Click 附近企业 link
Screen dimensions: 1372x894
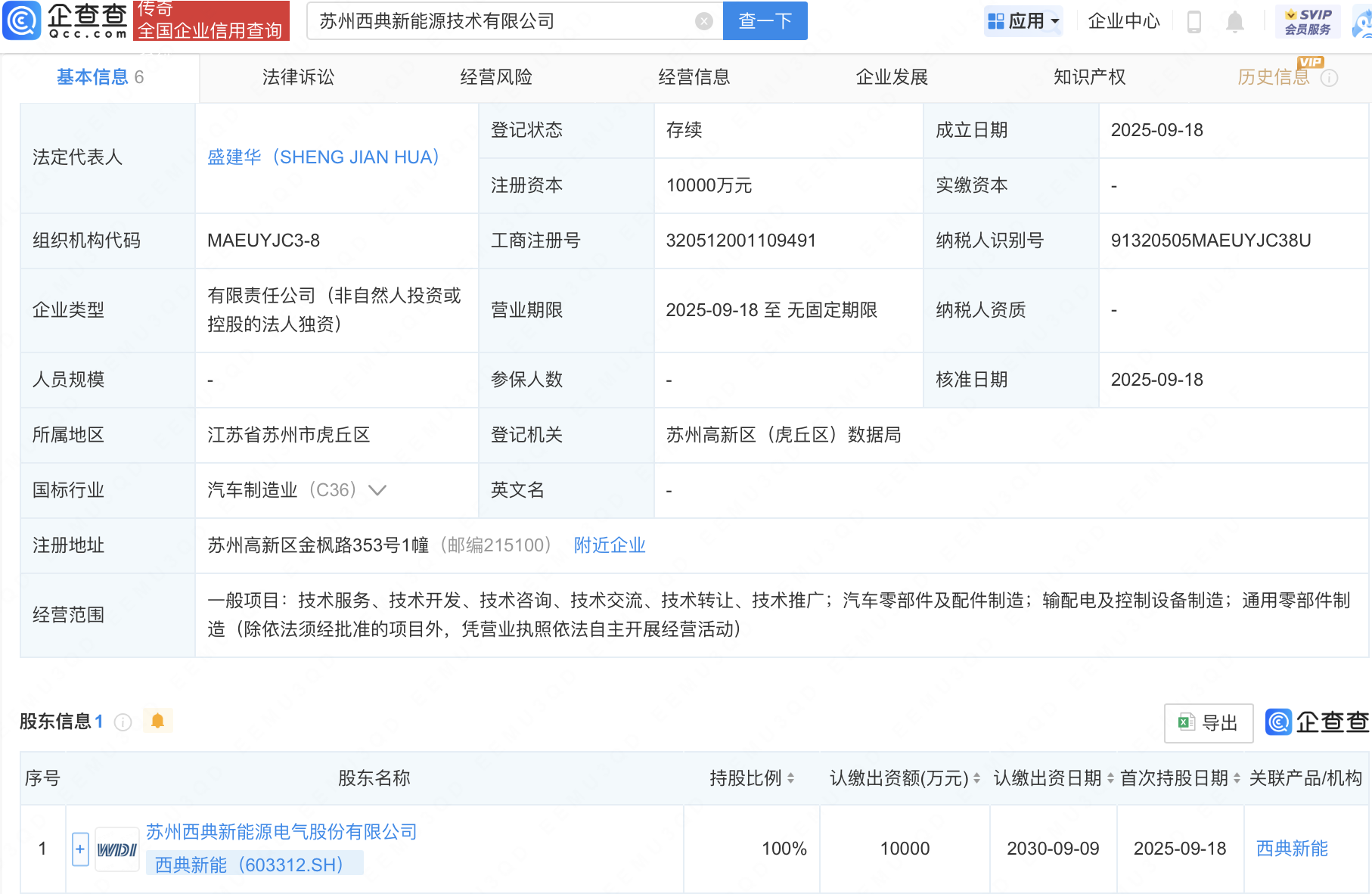(610, 545)
